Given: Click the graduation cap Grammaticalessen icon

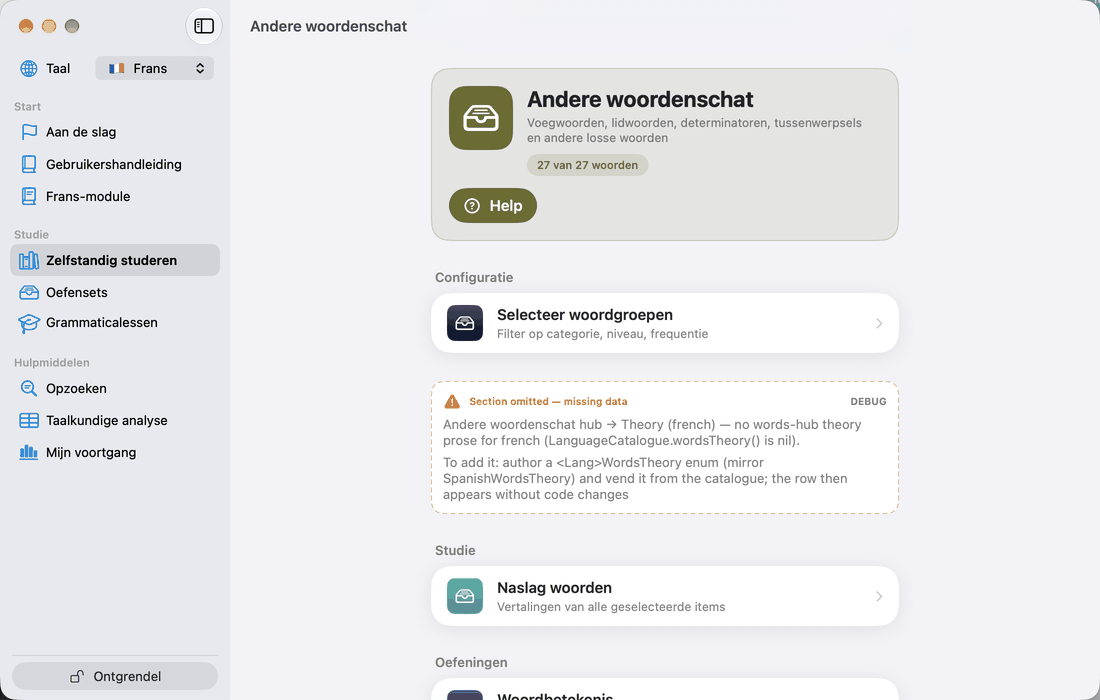Looking at the screenshot, I should coord(29,323).
